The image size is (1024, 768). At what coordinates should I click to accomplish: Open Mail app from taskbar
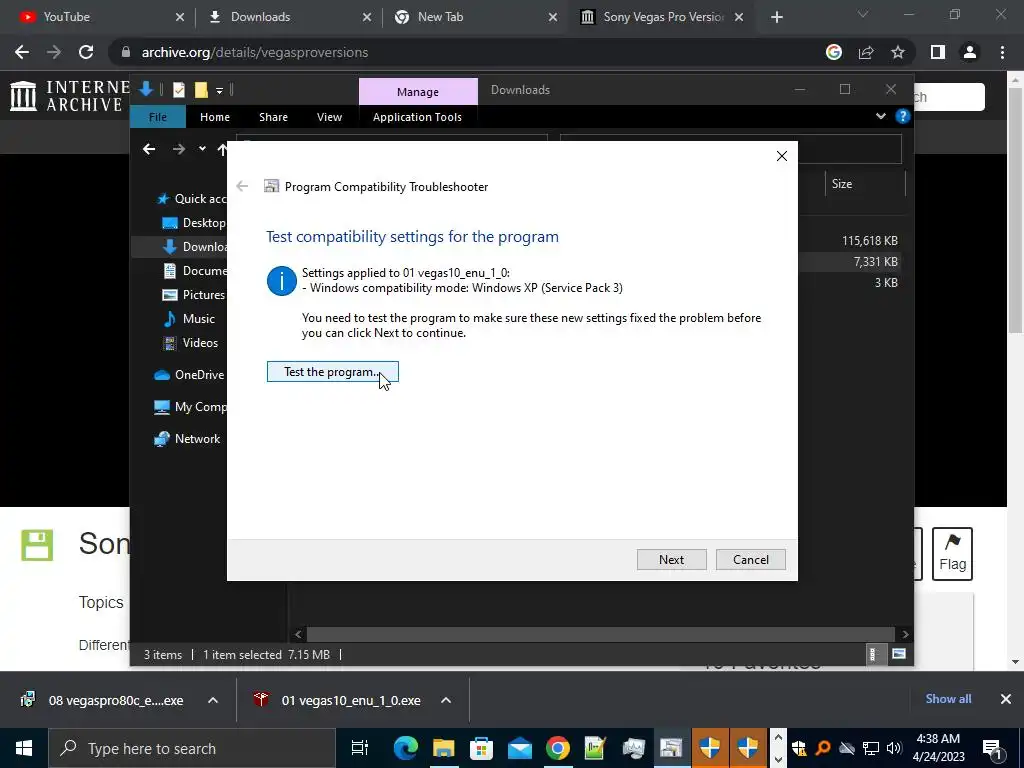(x=520, y=748)
